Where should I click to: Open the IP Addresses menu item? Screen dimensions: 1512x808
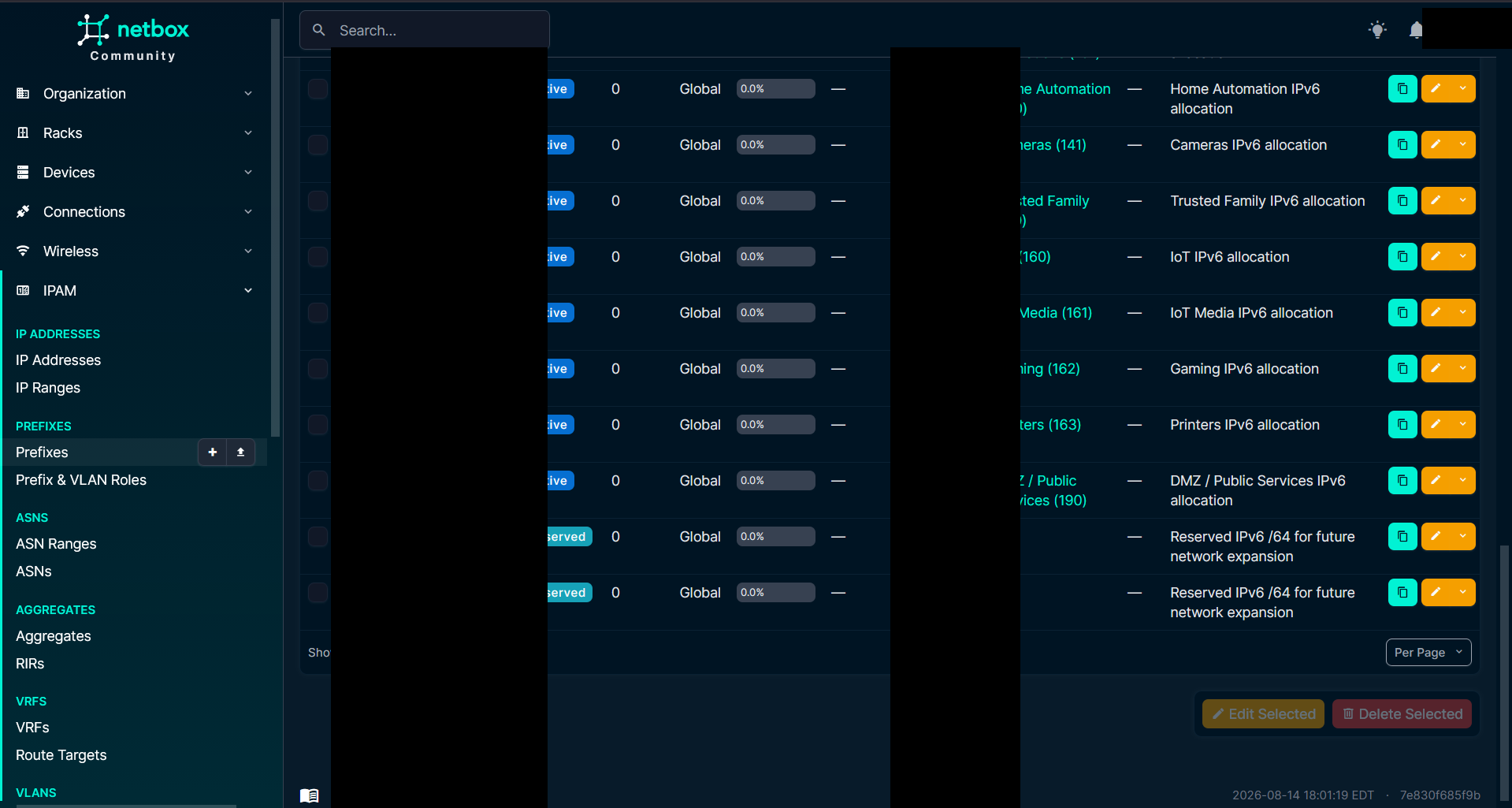(x=58, y=360)
